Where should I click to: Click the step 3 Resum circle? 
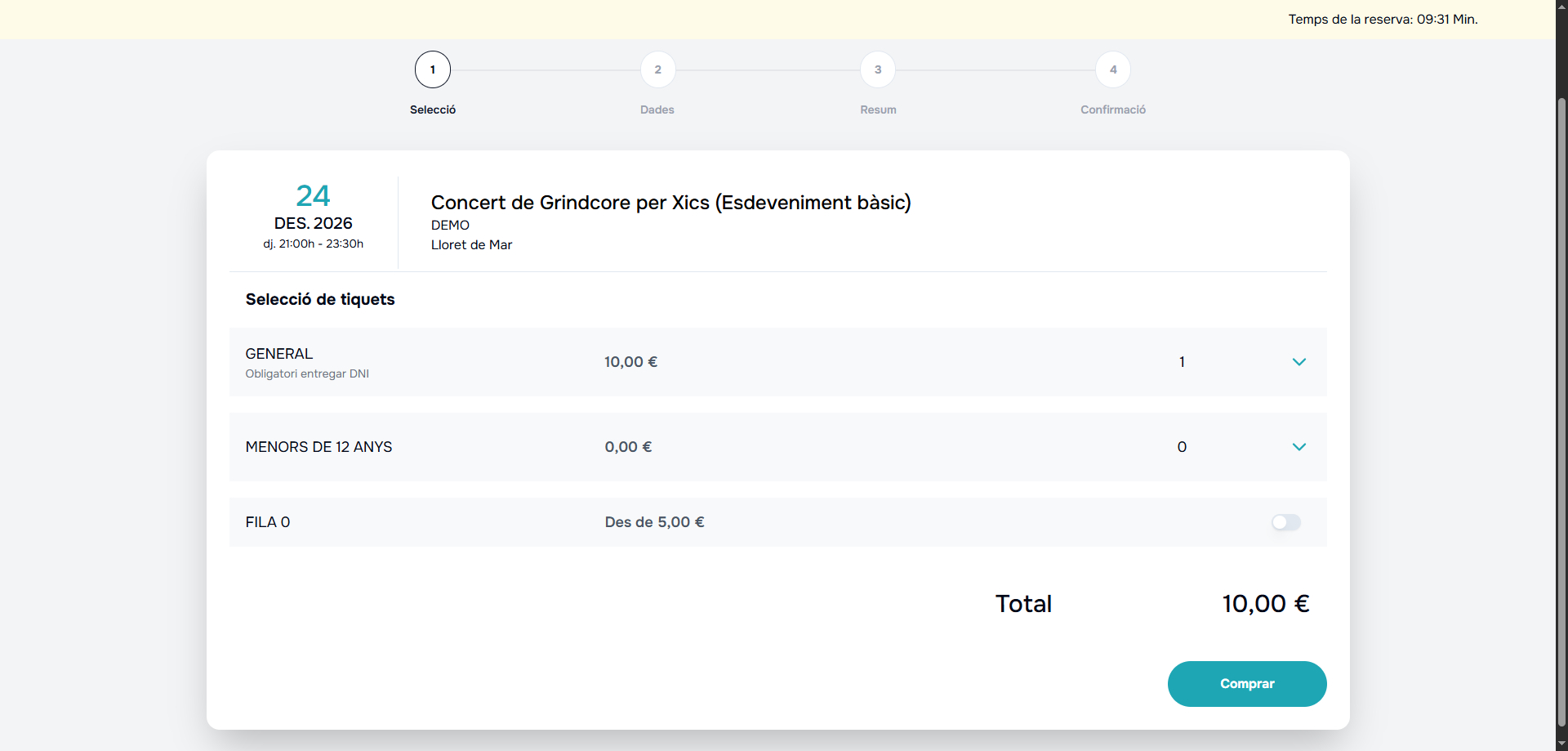tap(877, 69)
